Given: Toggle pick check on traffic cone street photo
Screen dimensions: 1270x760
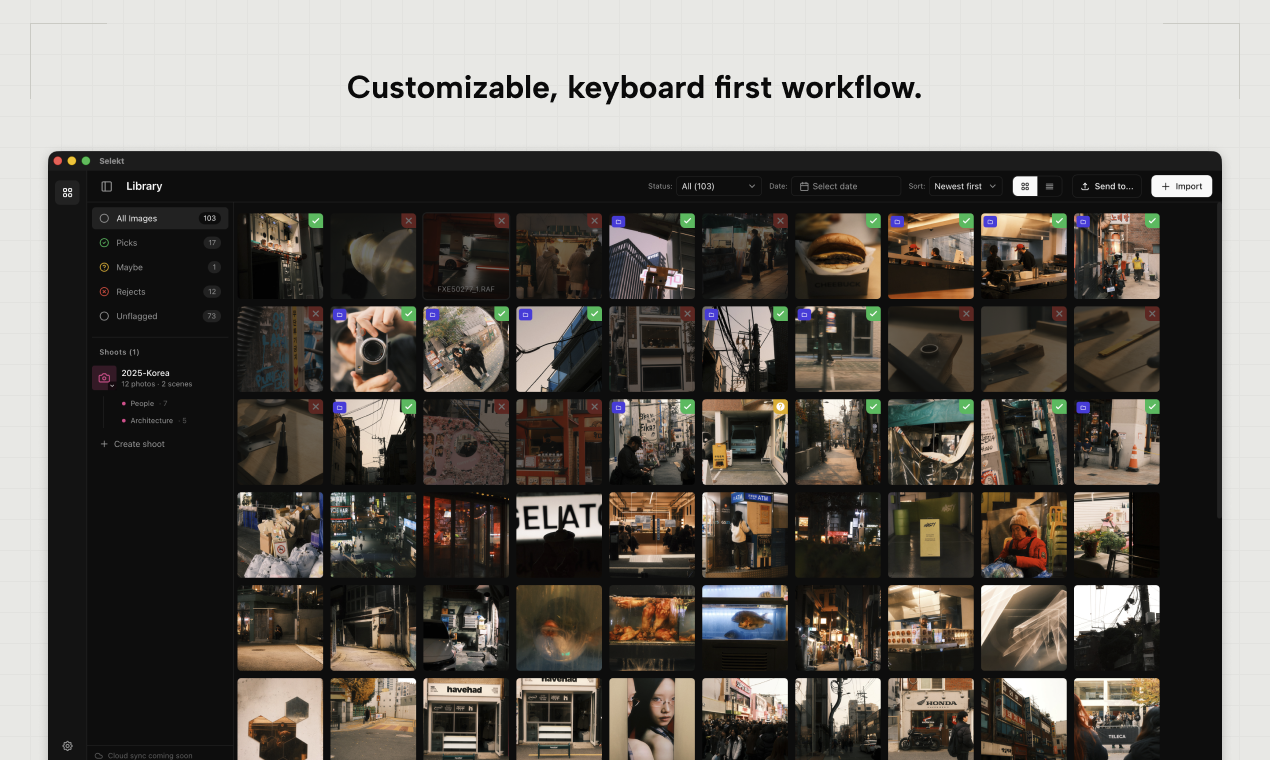Looking at the screenshot, I should (1152, 407).
